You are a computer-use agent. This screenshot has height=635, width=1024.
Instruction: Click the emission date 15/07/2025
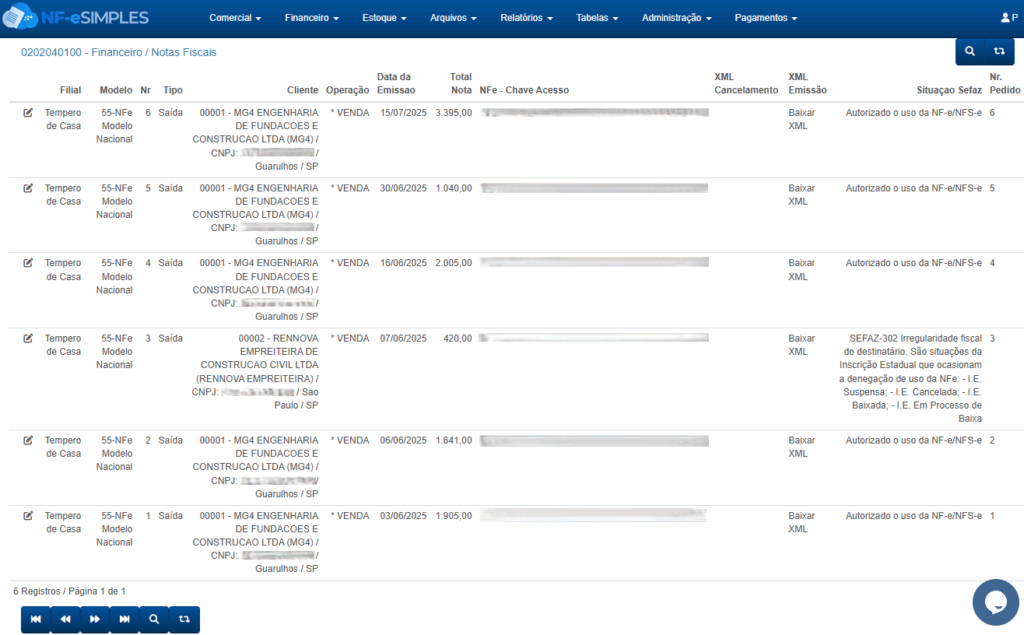403,113
